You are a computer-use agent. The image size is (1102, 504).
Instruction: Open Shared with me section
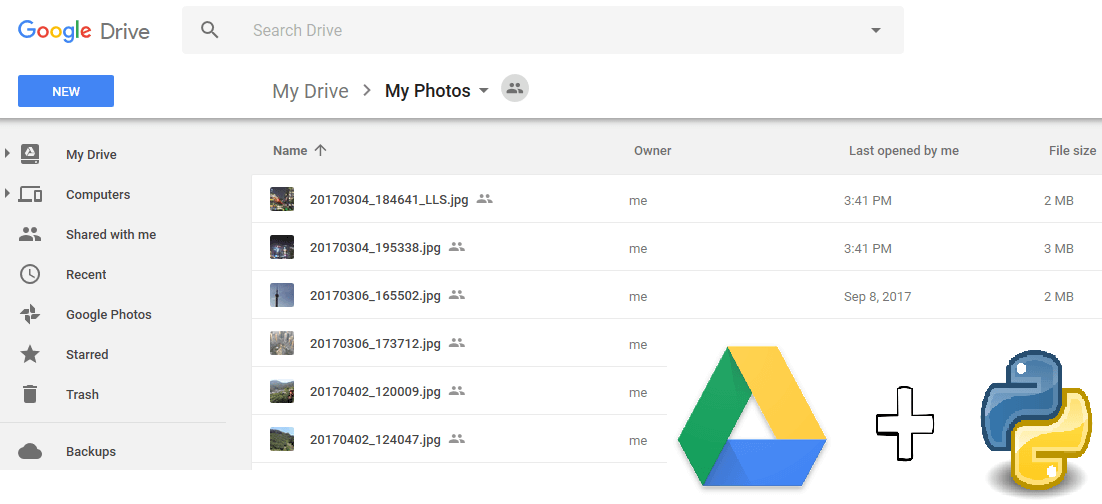[111, 235]
